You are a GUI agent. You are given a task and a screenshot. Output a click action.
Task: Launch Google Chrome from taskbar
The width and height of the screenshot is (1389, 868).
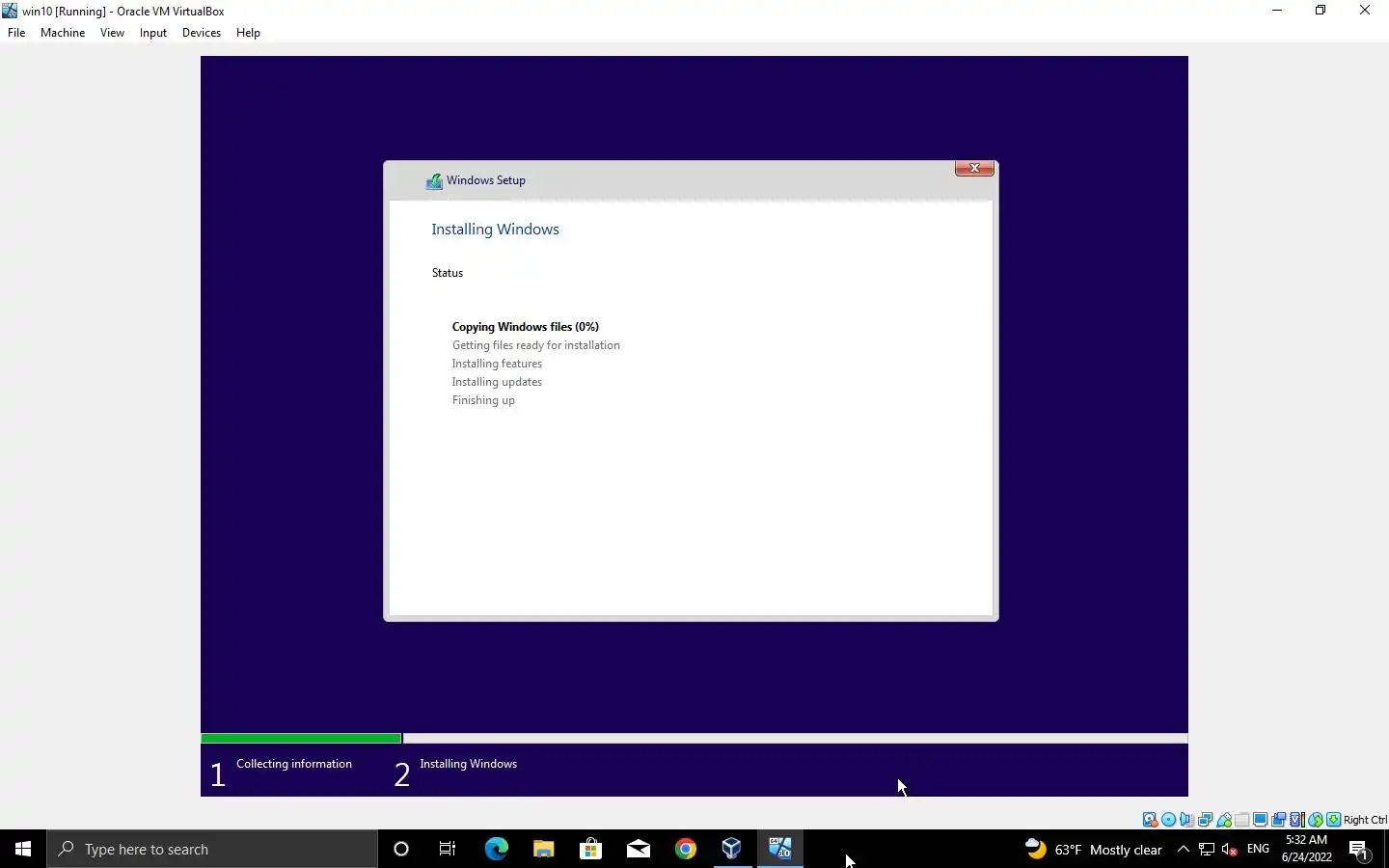685,849
